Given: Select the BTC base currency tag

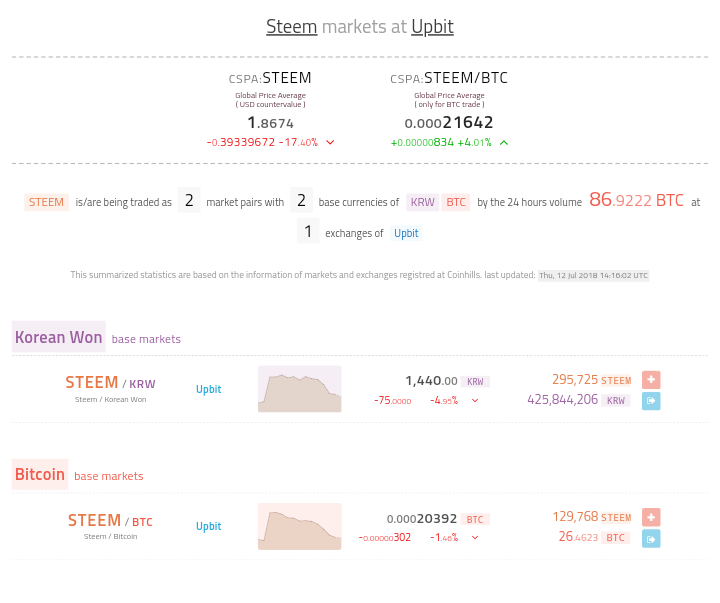Looking at the screenshot, I should [x=456, y=202].
